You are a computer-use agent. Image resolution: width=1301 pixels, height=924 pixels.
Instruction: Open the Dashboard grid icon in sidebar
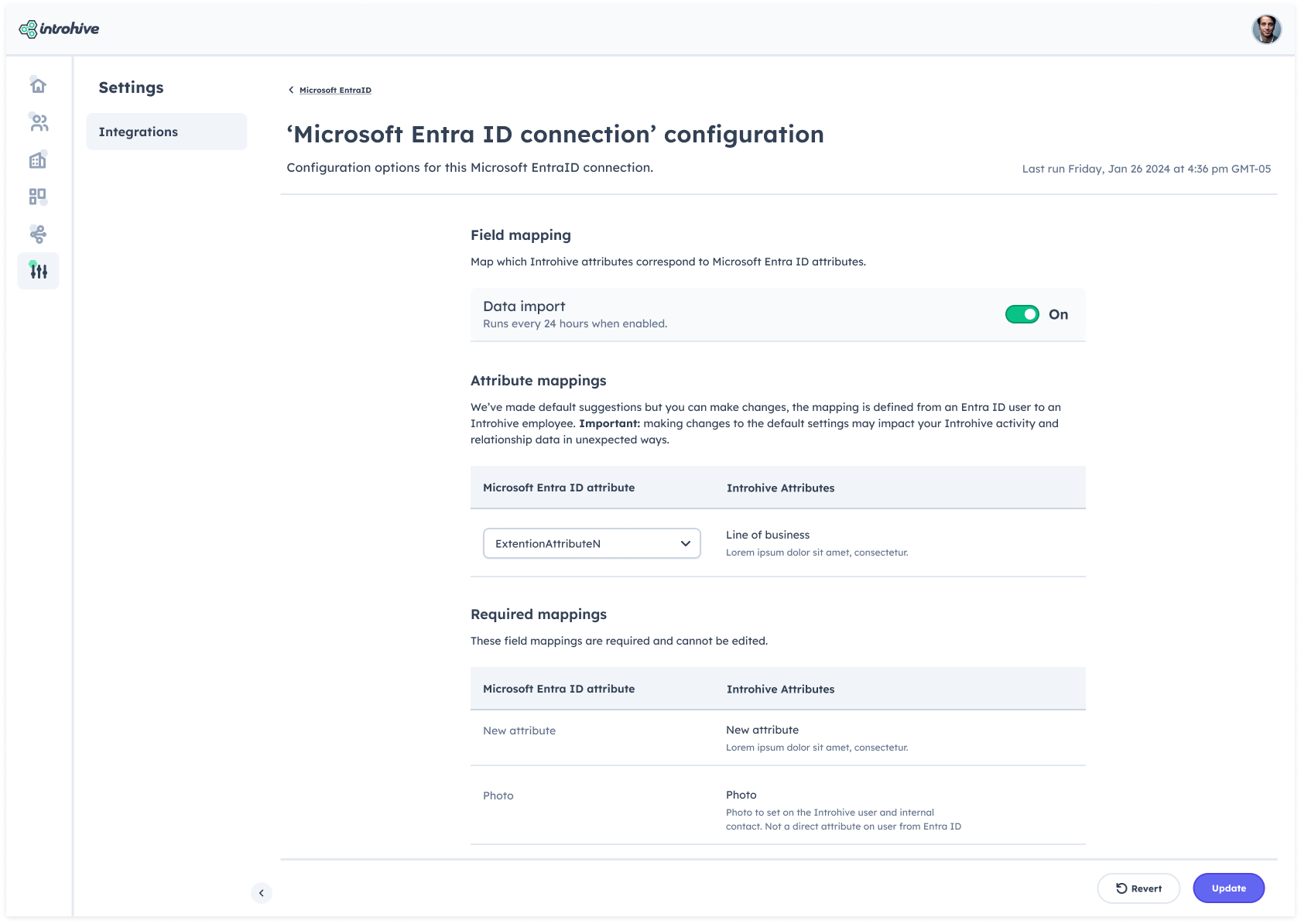[38, 197]
